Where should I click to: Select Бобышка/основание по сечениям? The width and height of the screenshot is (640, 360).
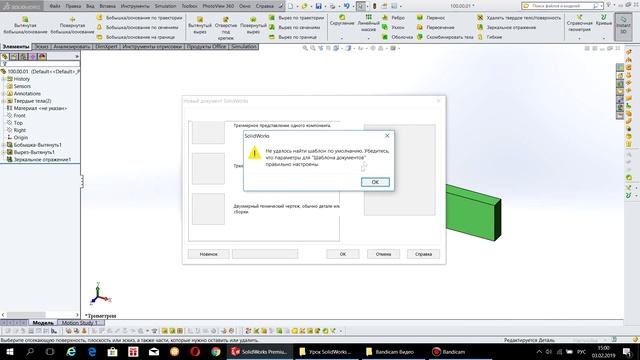[138, 27]
